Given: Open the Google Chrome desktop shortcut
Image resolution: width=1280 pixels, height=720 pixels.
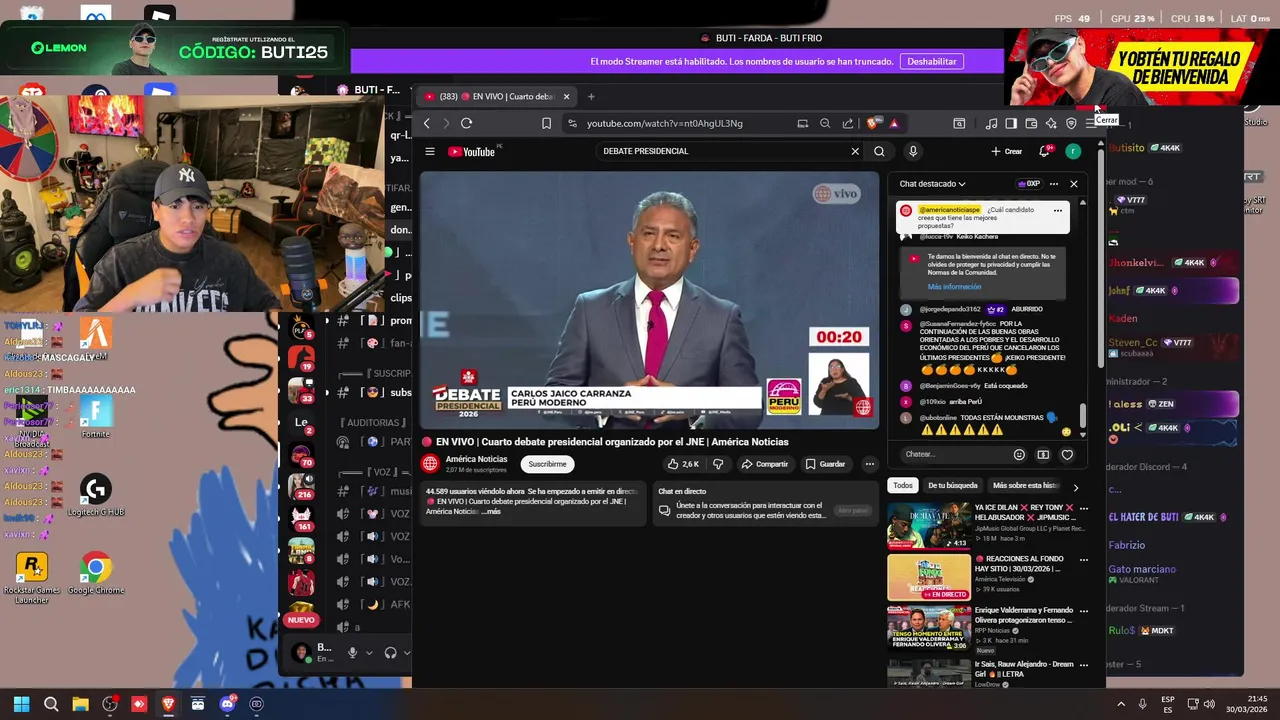Looking at the screenshot, I should (95, 574).
